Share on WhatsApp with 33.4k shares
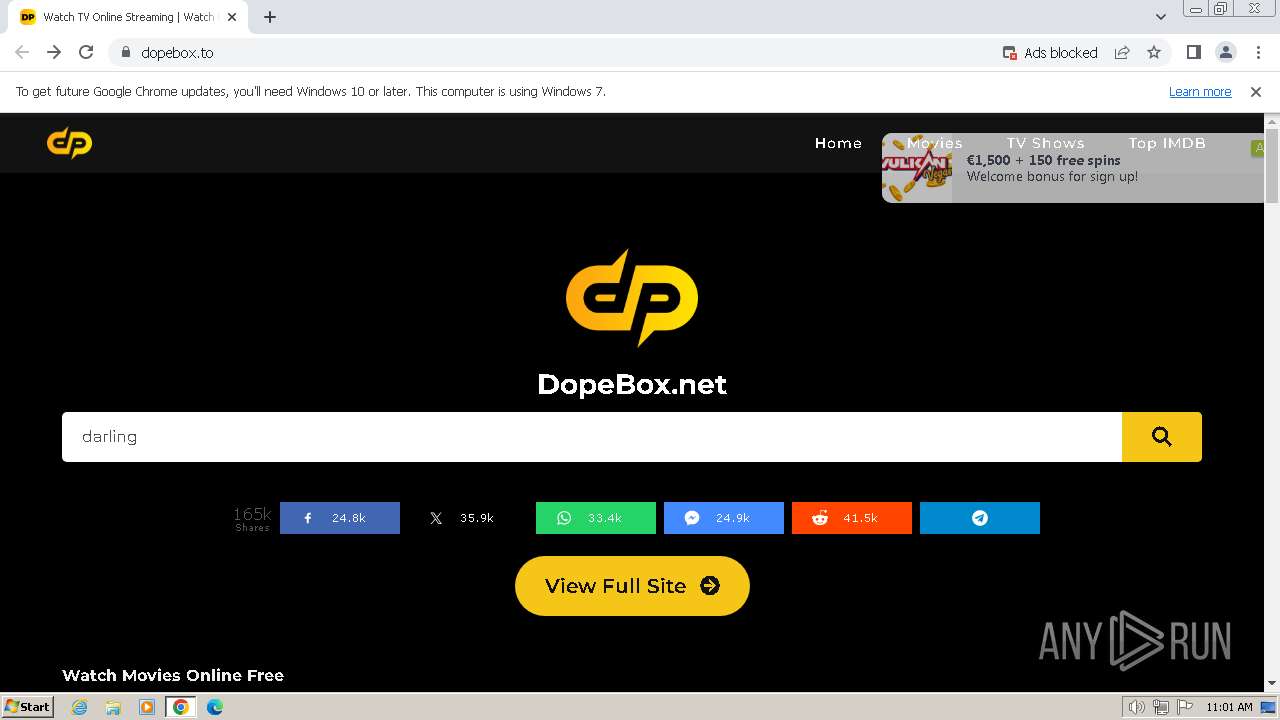The height and width of the screenshot is (720, 1280). click(596, 518)
